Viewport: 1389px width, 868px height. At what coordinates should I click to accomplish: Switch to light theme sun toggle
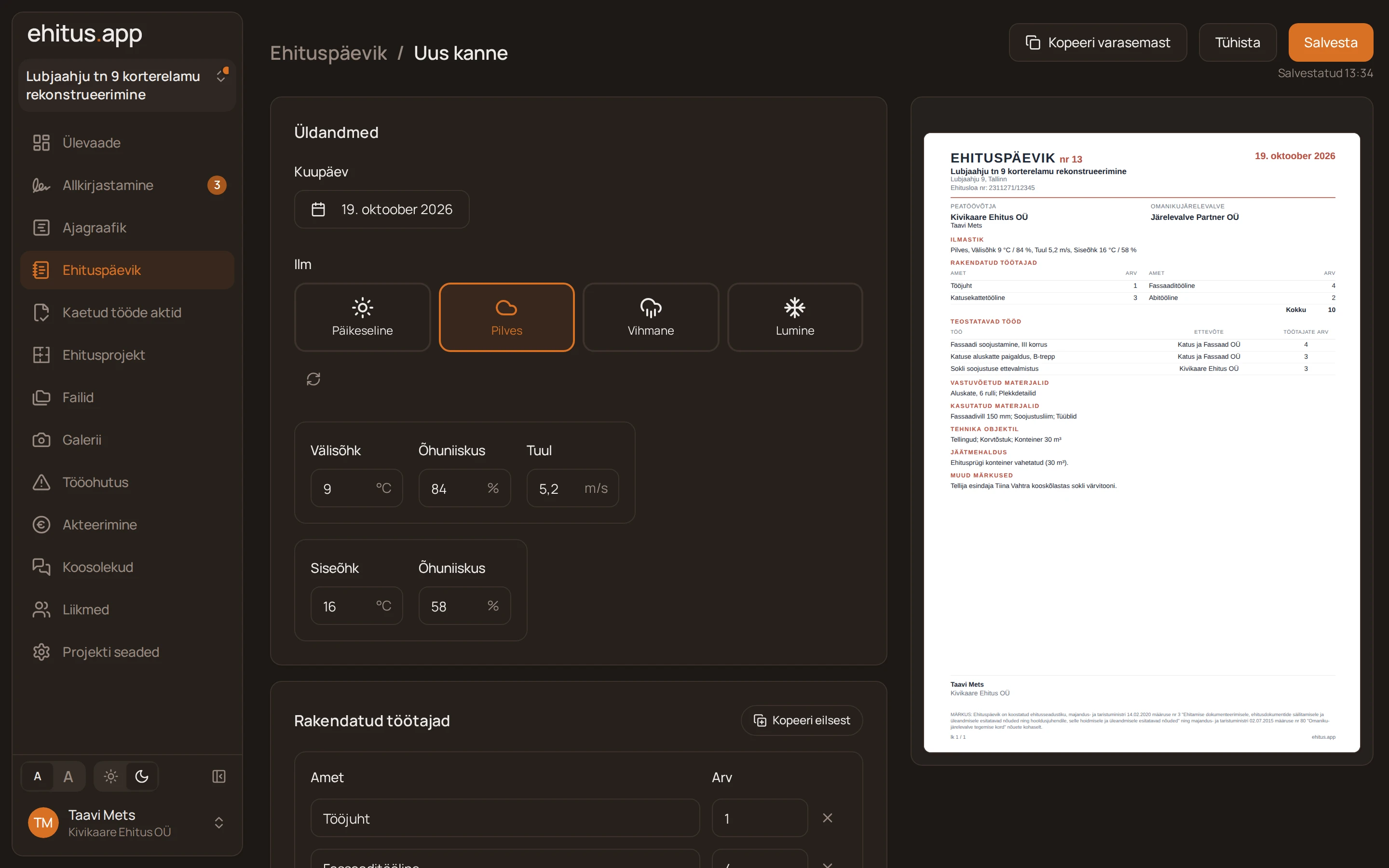(x=111, y=776)
